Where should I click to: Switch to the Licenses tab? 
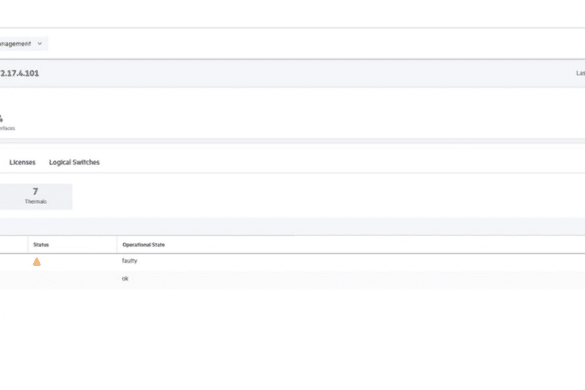pyautogui.click(x=22, y=162)
